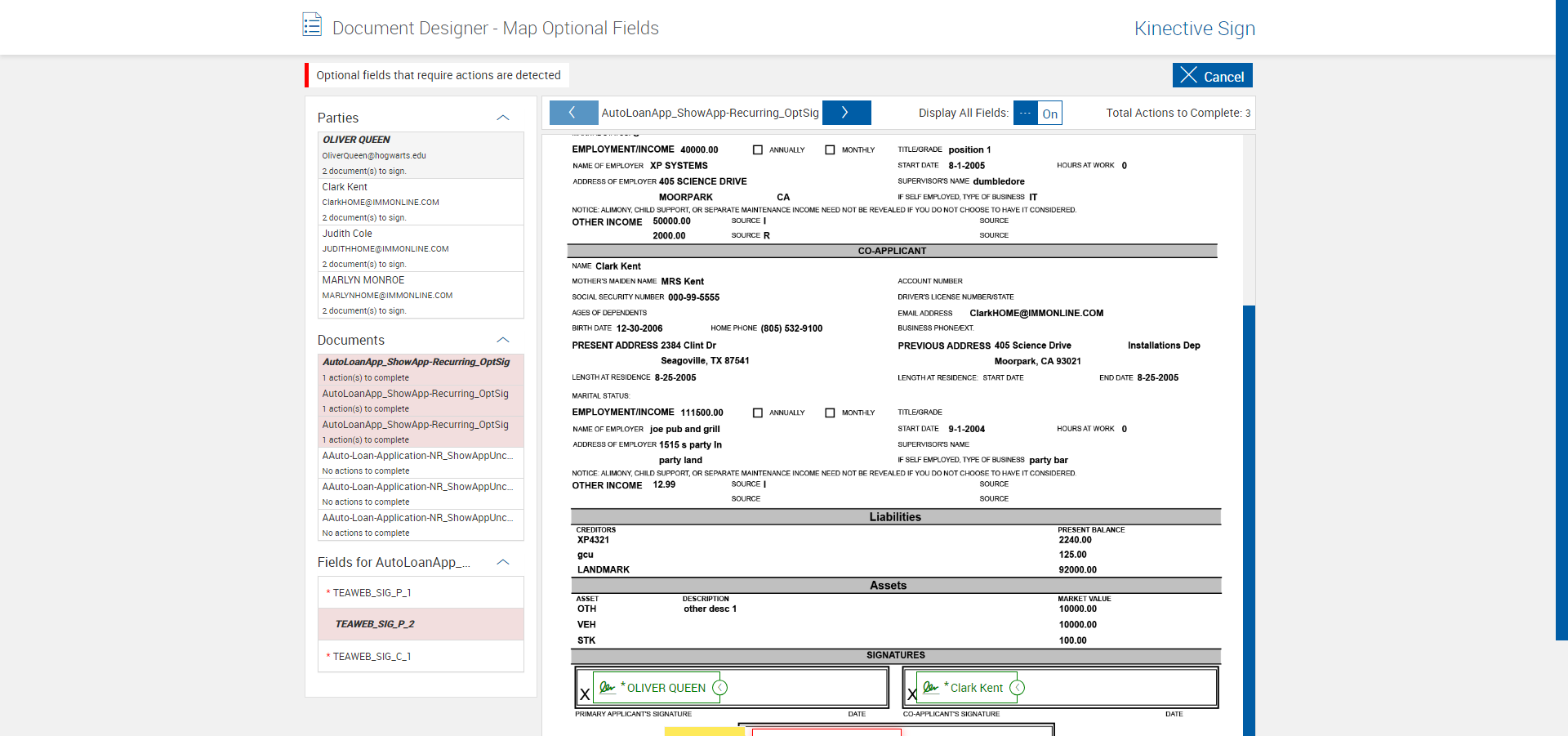Select first AAuto-Loan-Application-NR_ShowAppUnc document
1568x736 pixels.
tap(421, 462)
